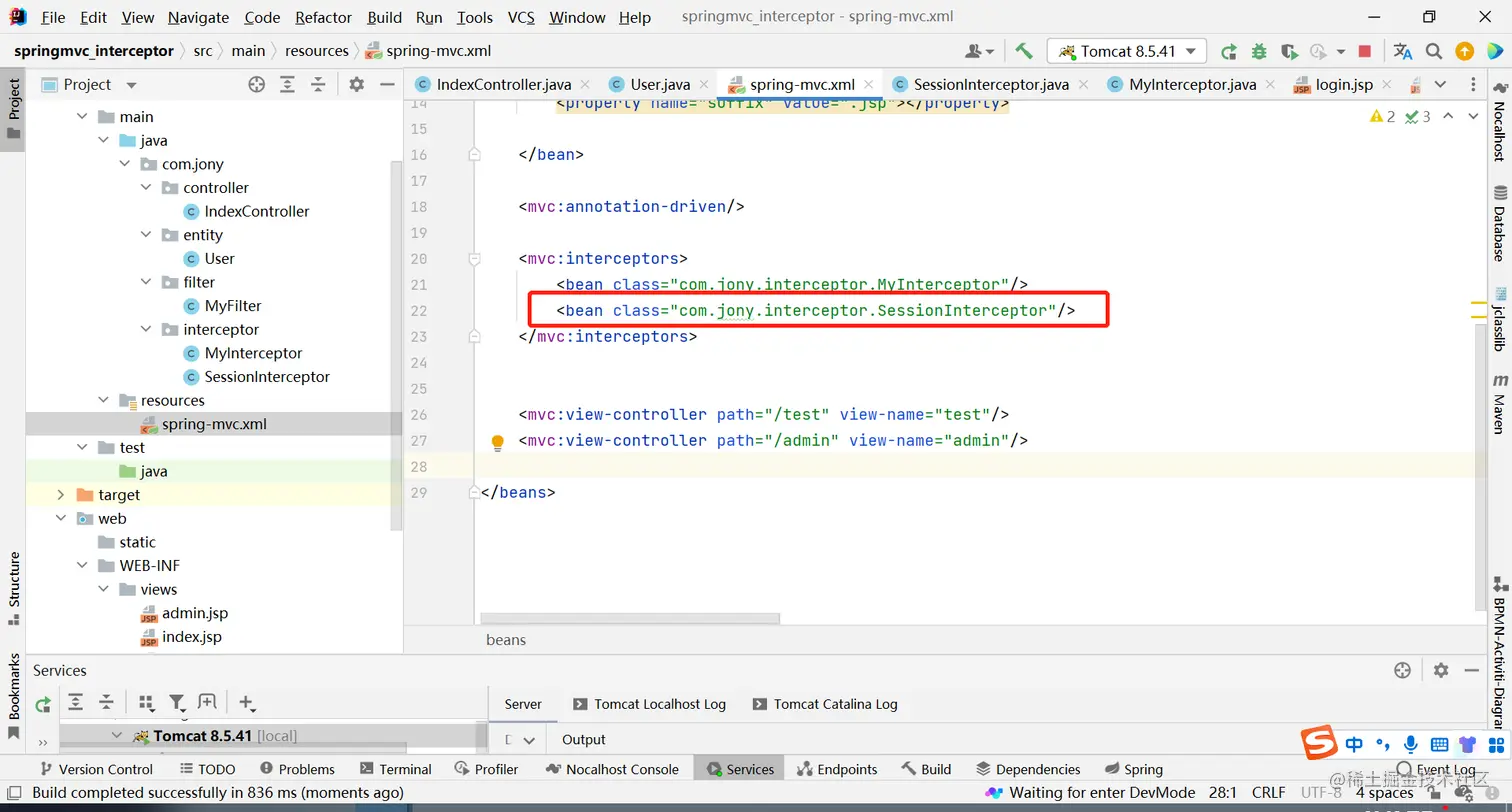1512x812 pixels.
Task: Click microphone icon in IME toolbar
Action: pos(1411,745)
